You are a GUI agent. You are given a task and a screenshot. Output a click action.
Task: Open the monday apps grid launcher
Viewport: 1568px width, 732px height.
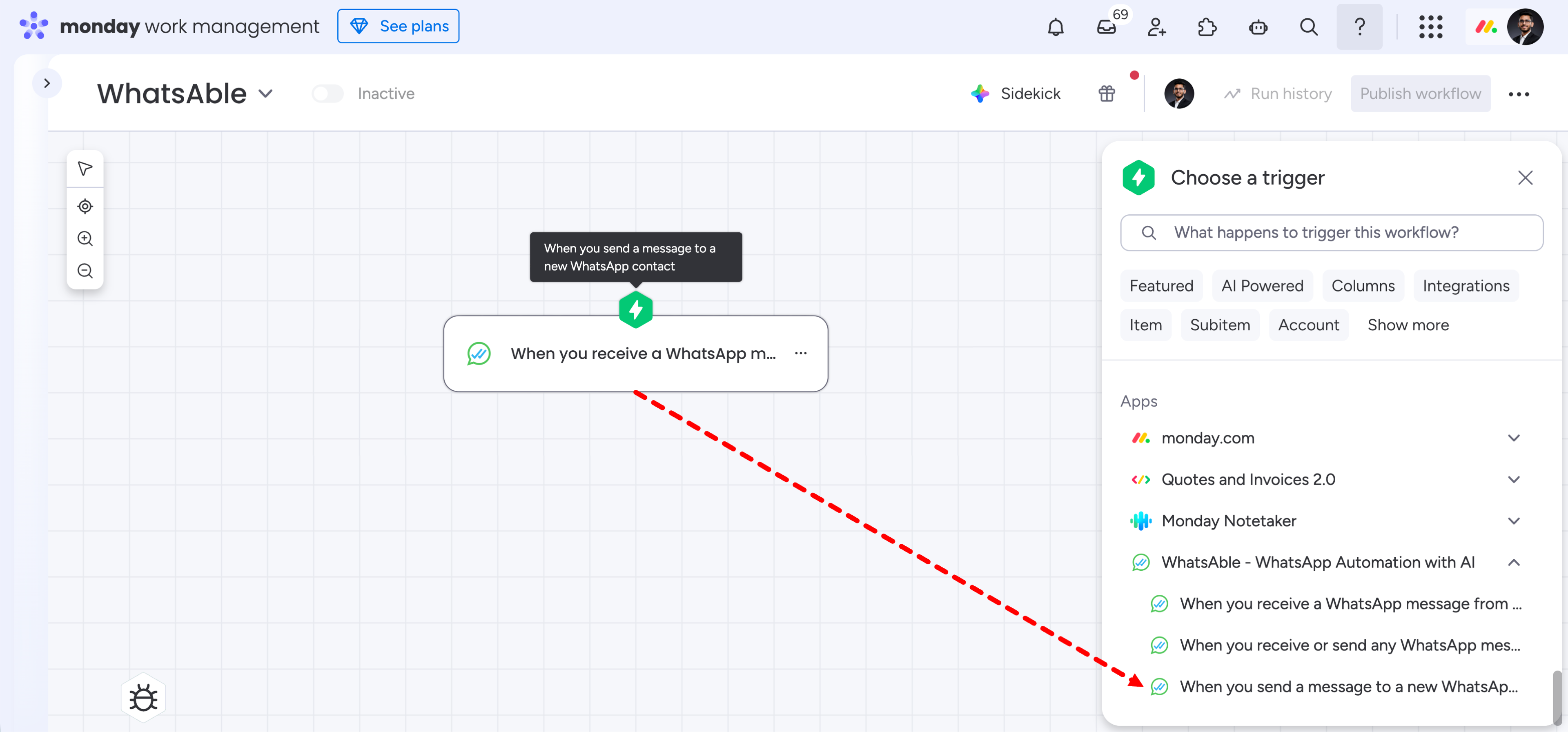coord(1431,27)
